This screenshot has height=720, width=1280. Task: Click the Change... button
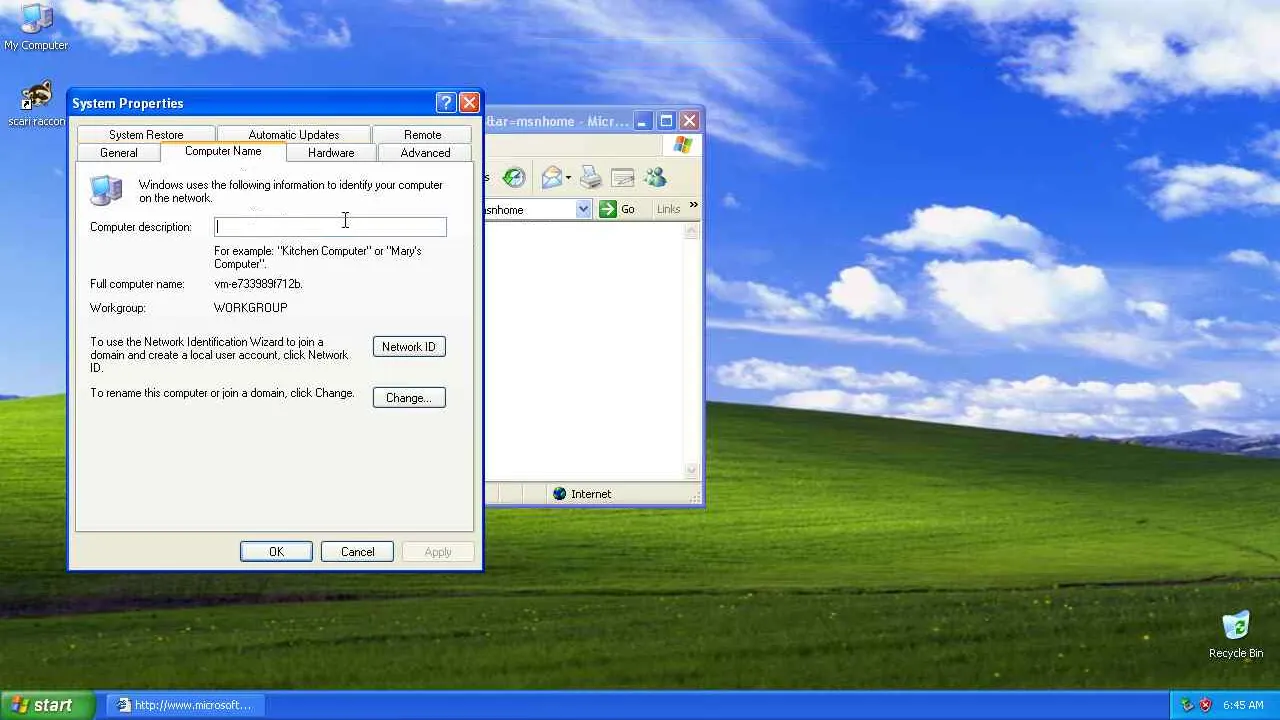[409, 398]
